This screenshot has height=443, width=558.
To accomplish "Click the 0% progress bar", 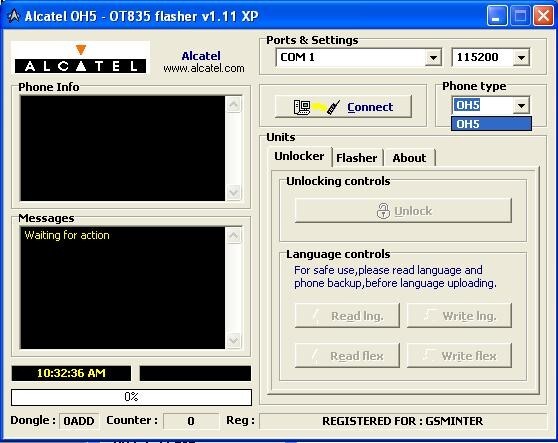I will click(x=131, y=397).
